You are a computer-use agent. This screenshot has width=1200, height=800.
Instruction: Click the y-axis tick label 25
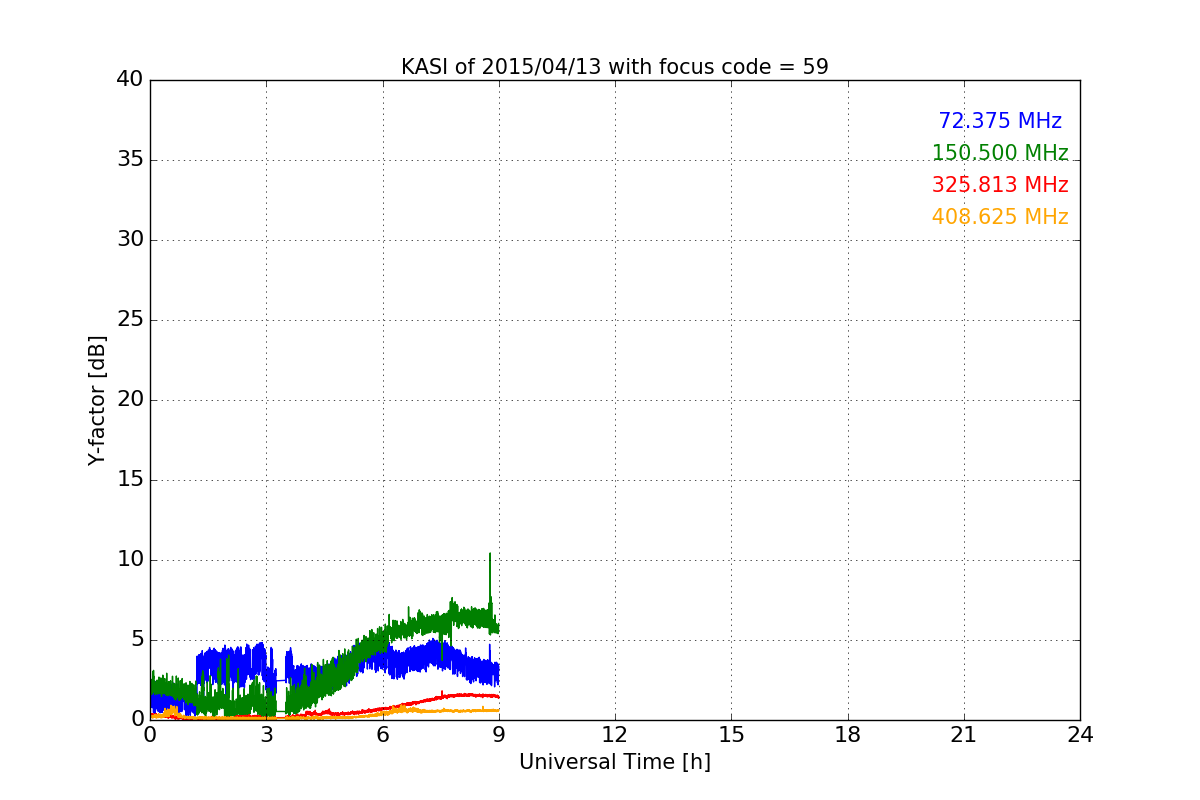(130, 320)
